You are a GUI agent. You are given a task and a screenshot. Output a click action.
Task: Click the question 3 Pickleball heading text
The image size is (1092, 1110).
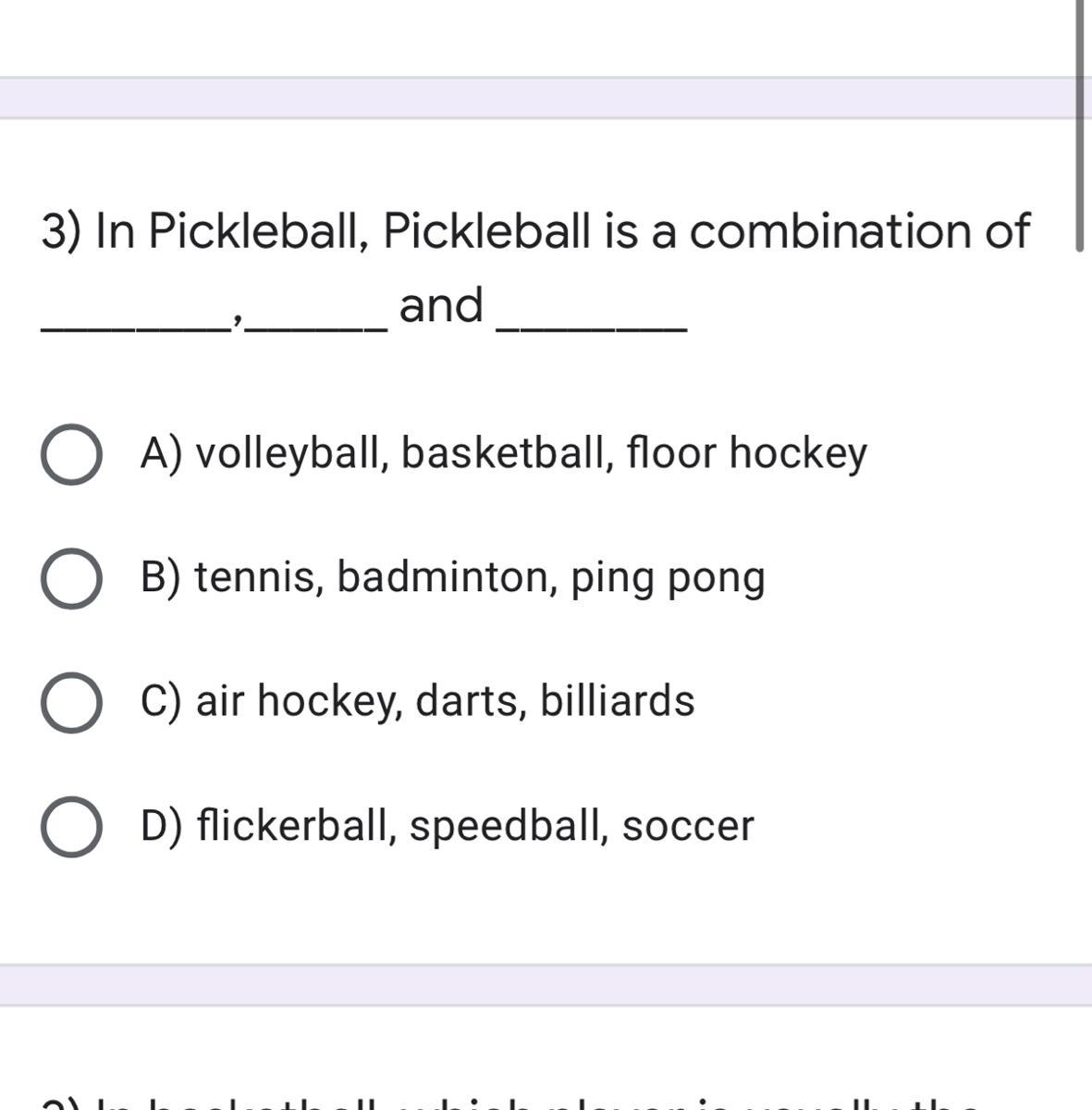534,230
